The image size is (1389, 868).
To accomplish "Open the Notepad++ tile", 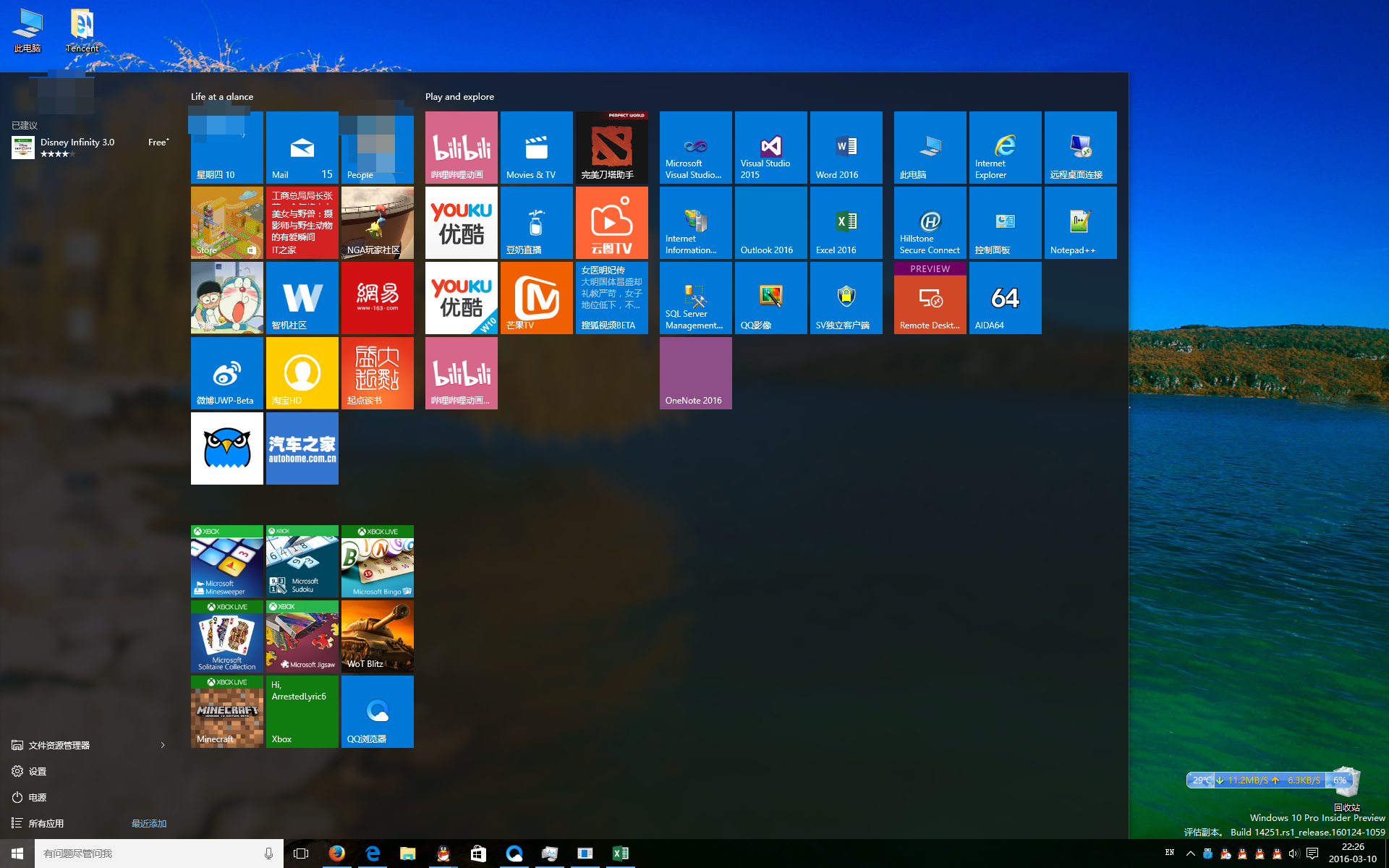I will click(1081, 223).
